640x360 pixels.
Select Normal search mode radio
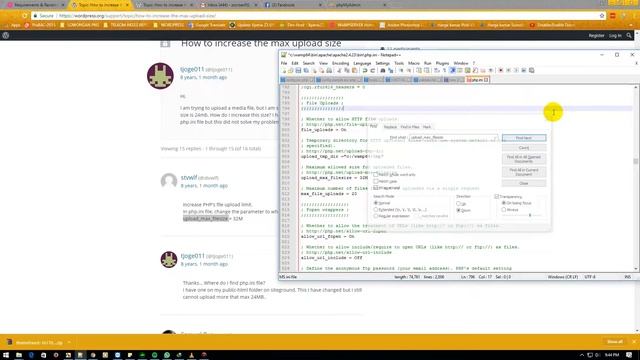coord(376,203)
